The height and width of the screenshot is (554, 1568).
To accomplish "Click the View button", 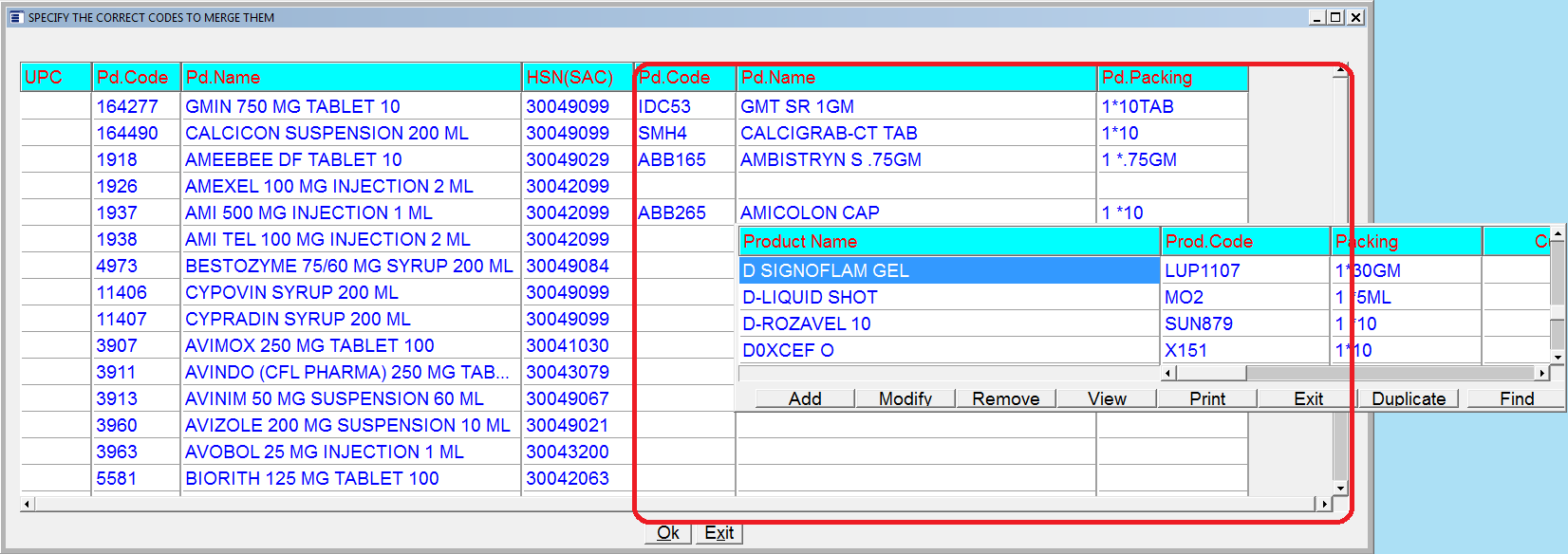I will point(1107,398).
